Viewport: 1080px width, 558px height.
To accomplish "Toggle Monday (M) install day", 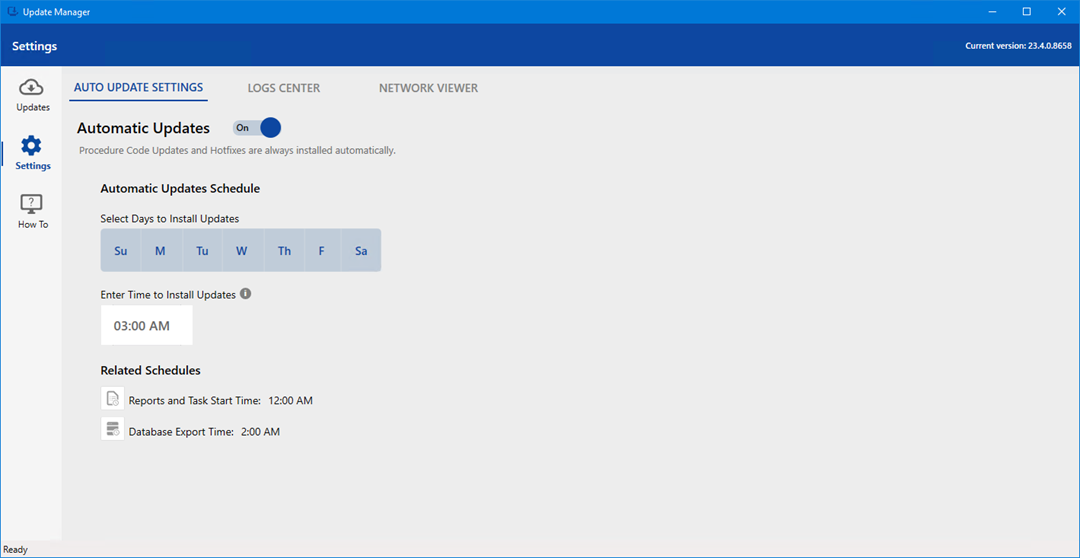I will point(160,251).
